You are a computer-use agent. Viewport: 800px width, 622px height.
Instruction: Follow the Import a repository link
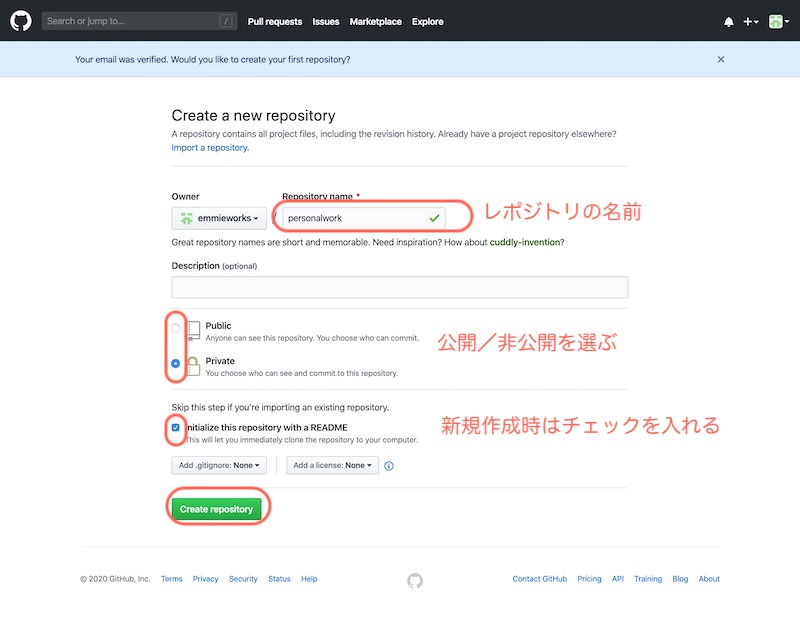210,147
